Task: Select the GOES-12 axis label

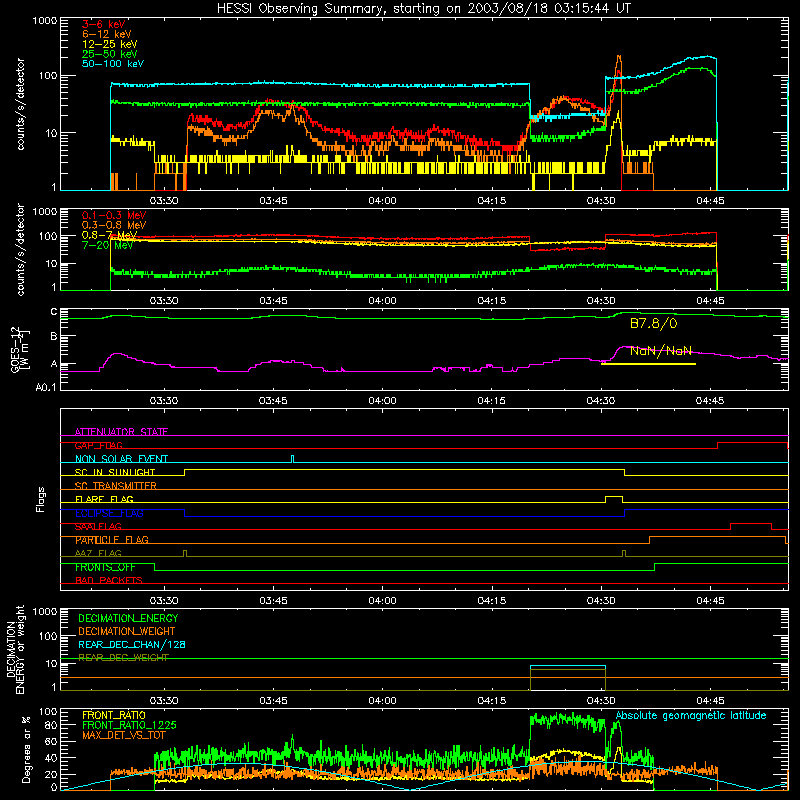Action: [x=20, y=349]
